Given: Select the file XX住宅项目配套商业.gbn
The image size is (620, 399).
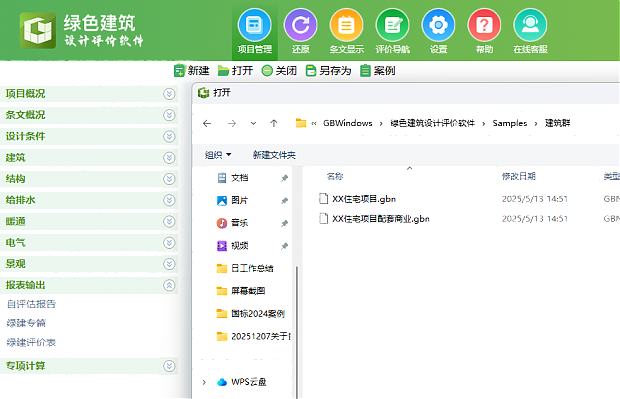Looking at the screenshot, I should [381, 219].
